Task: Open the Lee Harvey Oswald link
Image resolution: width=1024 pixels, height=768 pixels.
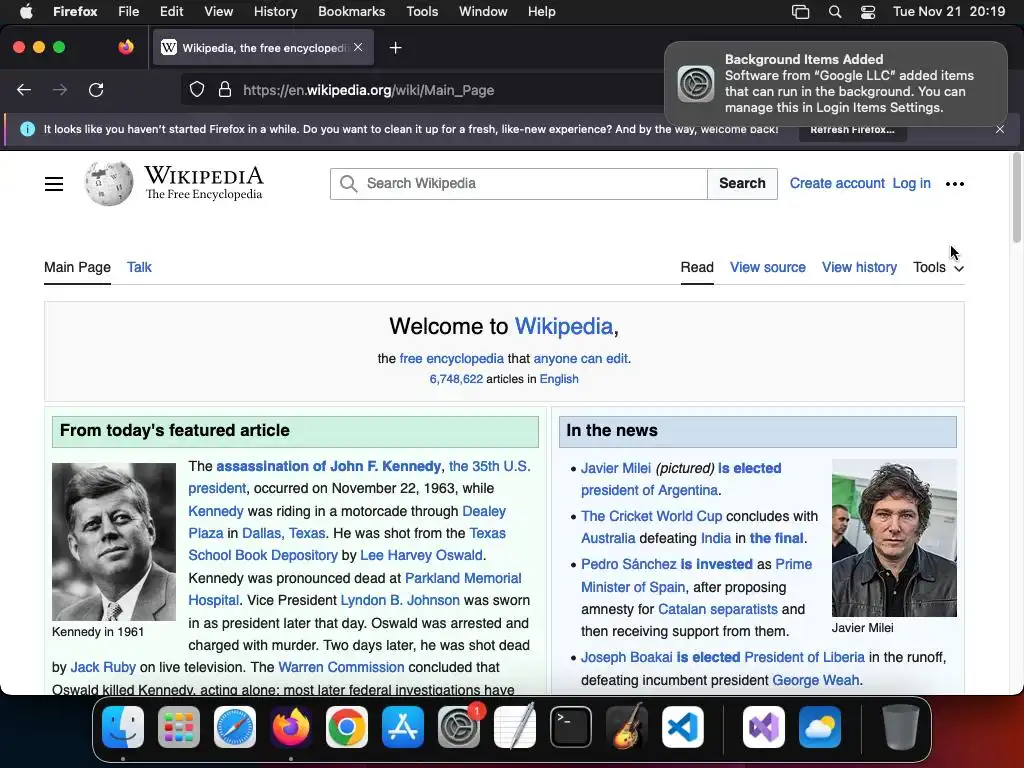Action: (421, 555)
